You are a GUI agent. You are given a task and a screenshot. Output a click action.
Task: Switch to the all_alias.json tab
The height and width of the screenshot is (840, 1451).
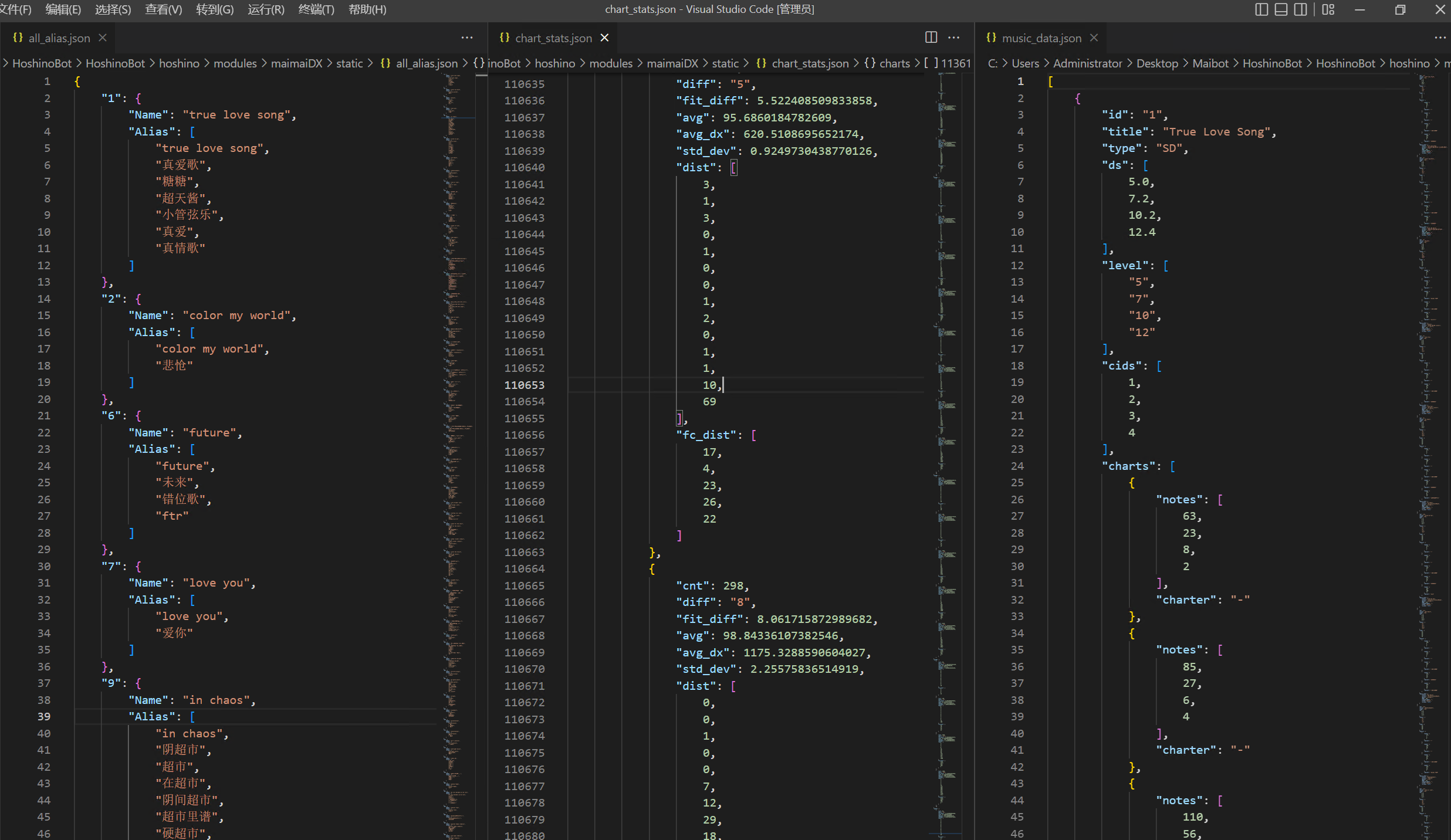(x=59, y=38)
